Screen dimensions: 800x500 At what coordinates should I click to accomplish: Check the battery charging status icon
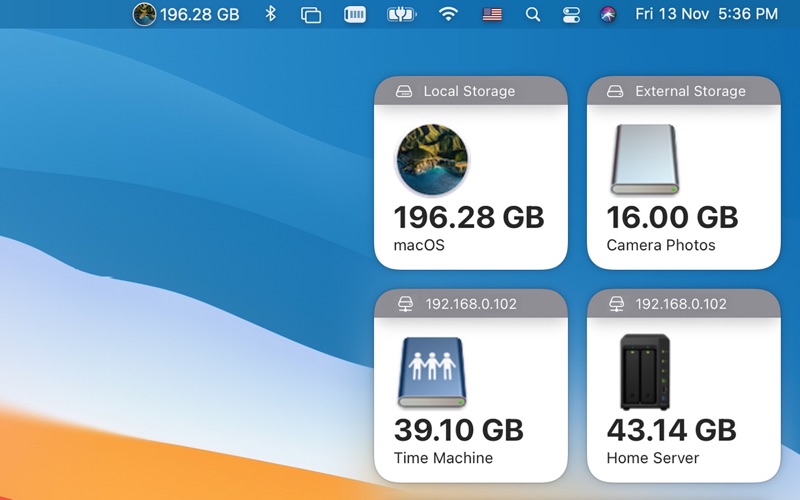pos(402,14)
